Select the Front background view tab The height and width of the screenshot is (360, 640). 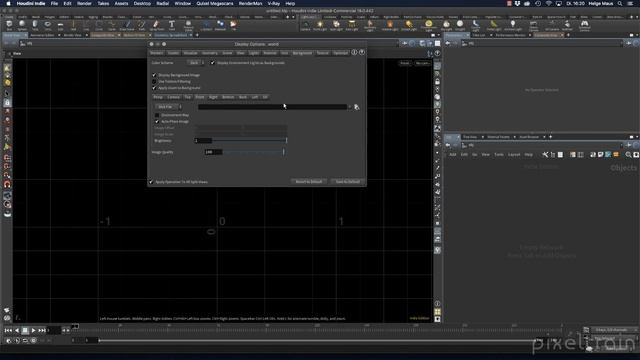click(x=200, y=97)
